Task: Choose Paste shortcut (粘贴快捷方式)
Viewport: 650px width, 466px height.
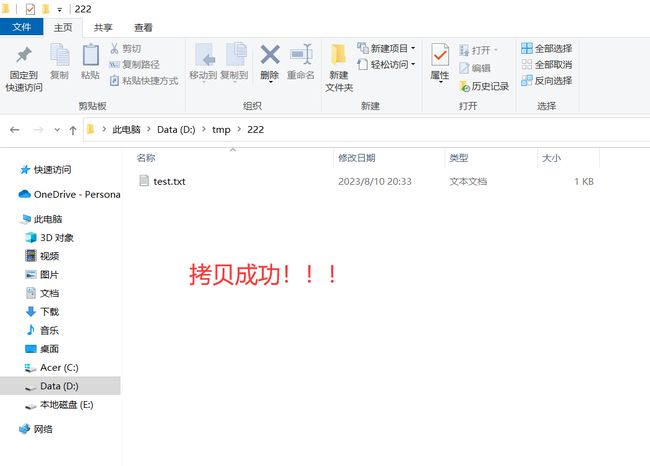Action: pyautogui.click(x=144, y=80)
